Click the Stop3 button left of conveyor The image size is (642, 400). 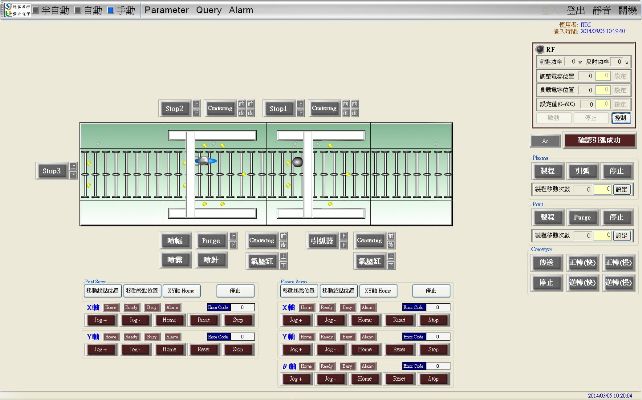(x=52, y=171)
